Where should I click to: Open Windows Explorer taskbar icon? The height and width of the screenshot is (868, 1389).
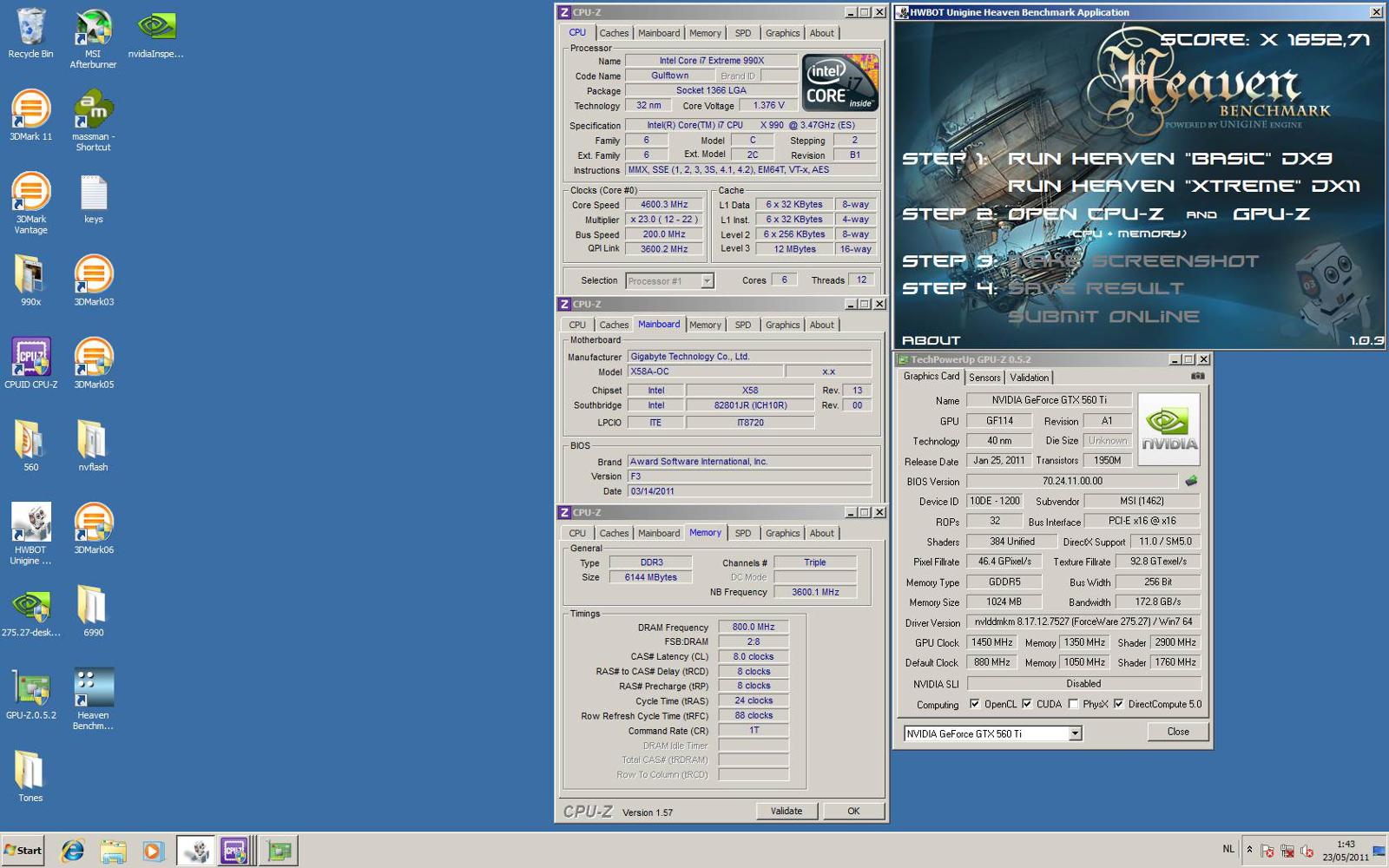point(113,851)
